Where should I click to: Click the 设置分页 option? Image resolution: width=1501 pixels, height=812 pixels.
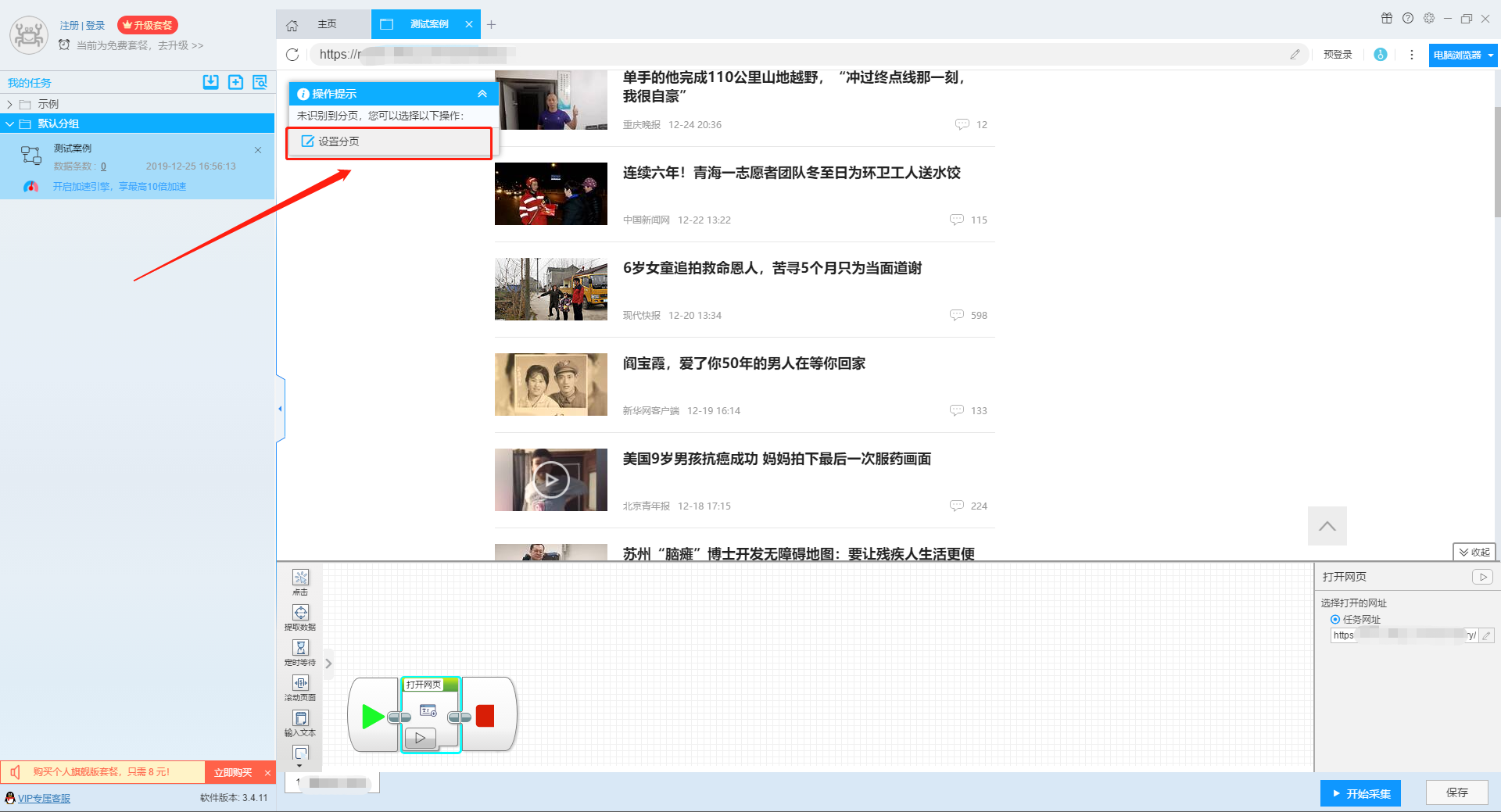click(389, 142)
